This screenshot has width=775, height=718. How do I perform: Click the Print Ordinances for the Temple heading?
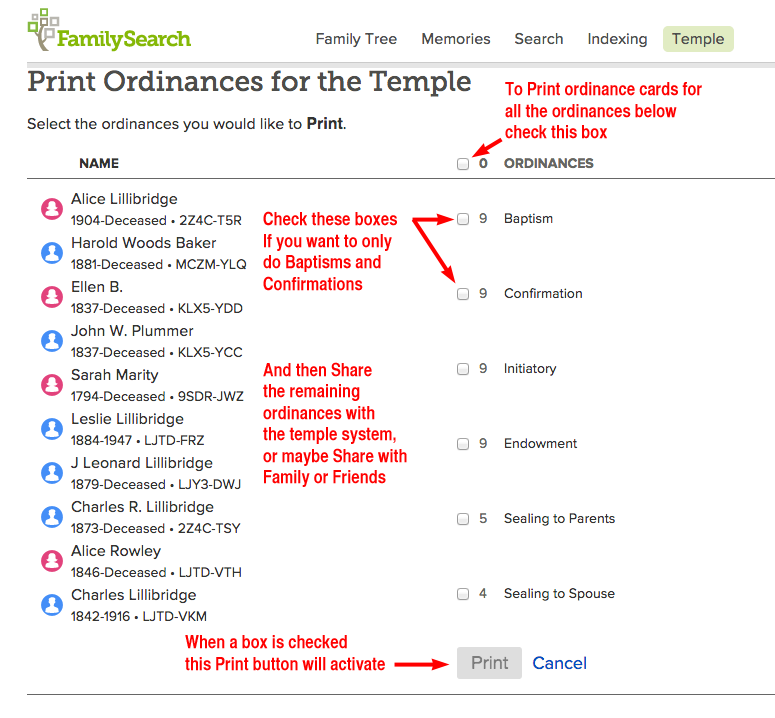249,82
